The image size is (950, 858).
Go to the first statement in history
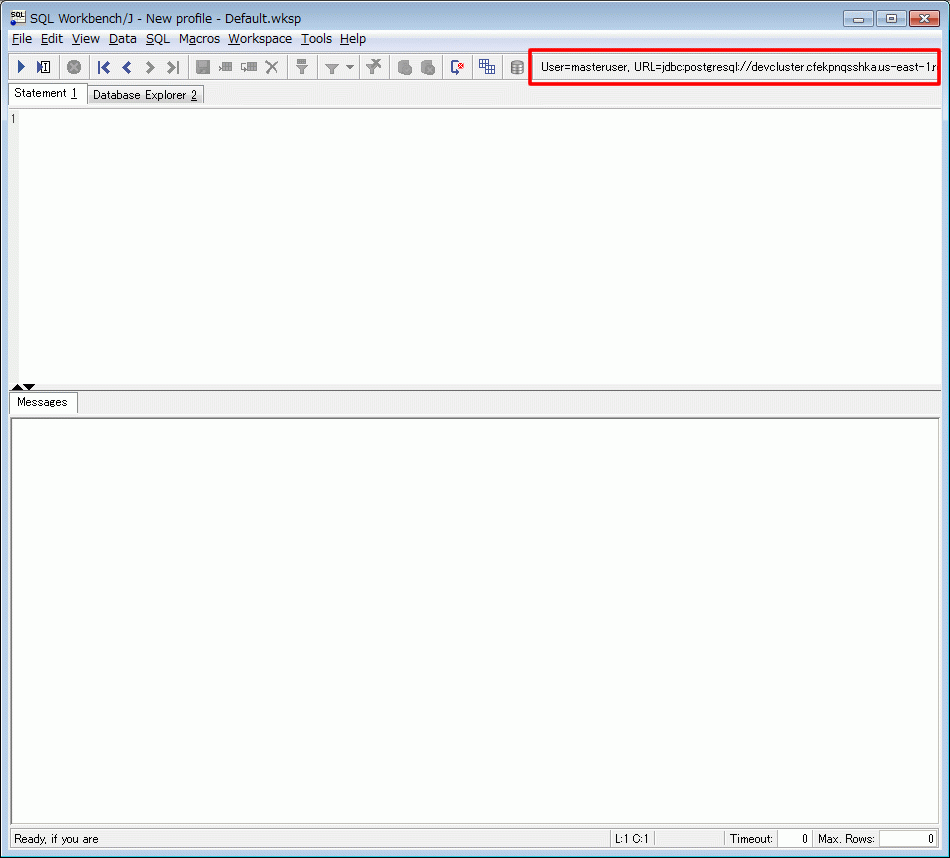pyautogui.click(x=104, y=67)
